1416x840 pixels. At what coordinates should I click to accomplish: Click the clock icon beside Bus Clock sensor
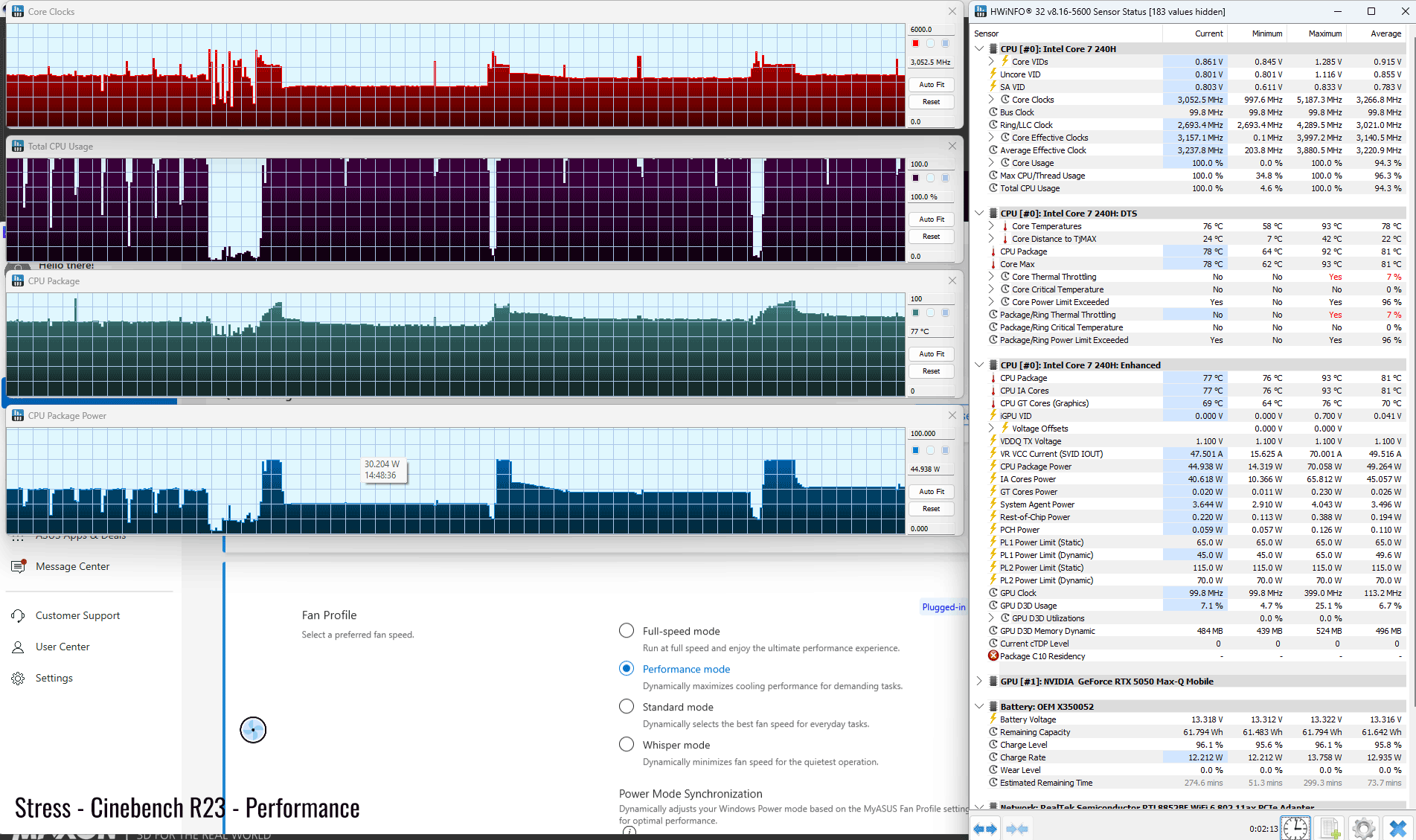click(993, 112)
